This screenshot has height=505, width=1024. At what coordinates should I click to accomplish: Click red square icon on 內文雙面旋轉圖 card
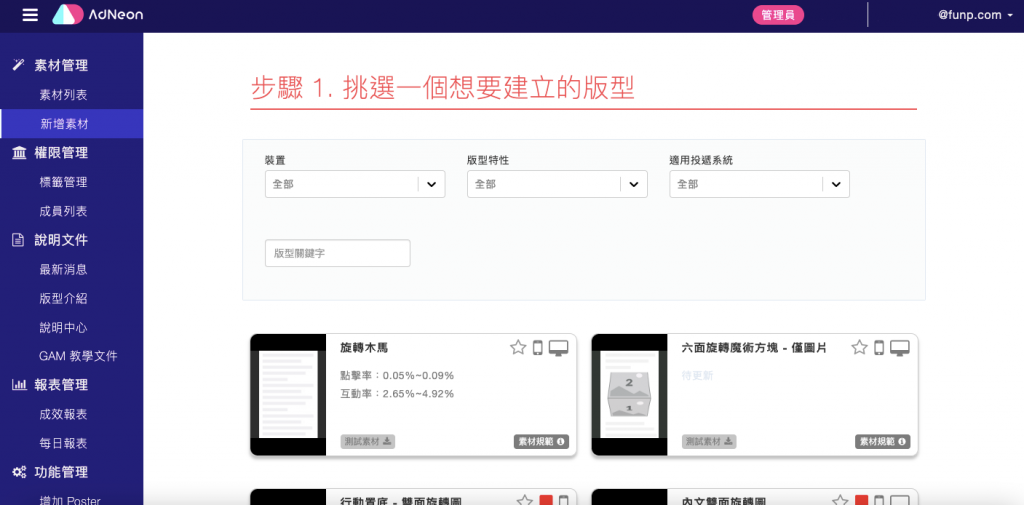click(862, 500)
